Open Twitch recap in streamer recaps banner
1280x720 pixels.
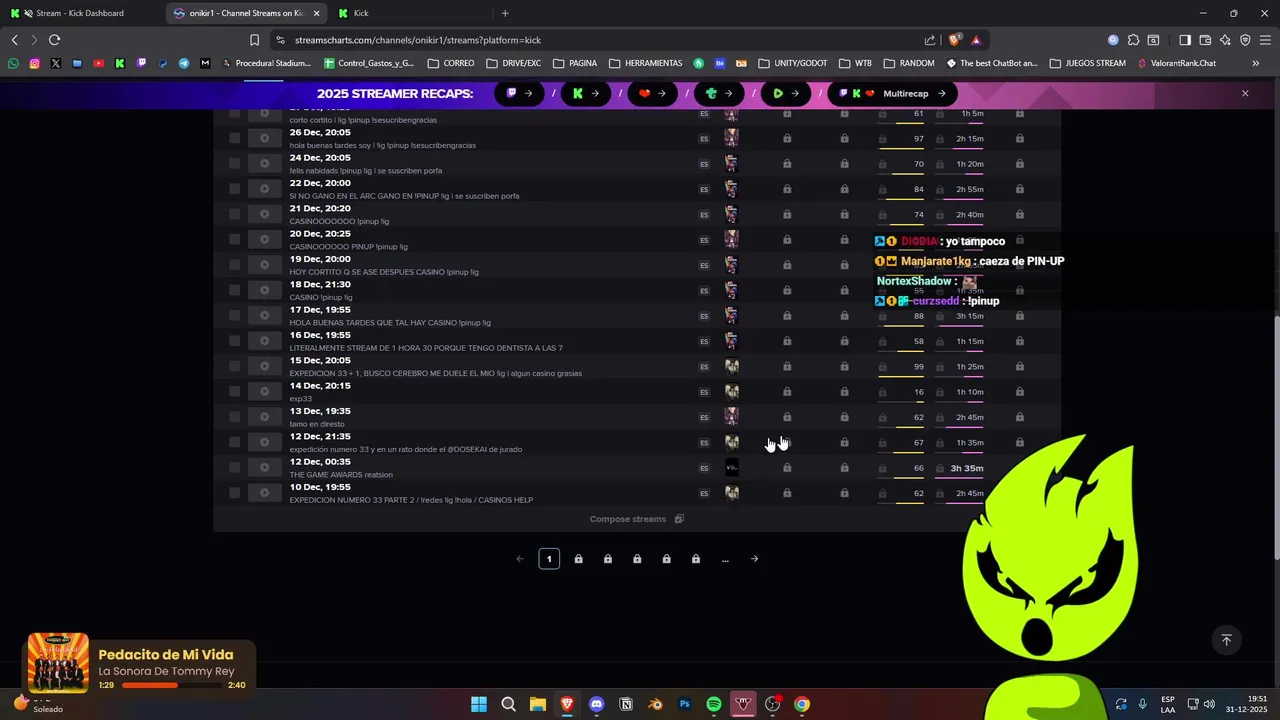pyautogui.click(x=519, y=93)
